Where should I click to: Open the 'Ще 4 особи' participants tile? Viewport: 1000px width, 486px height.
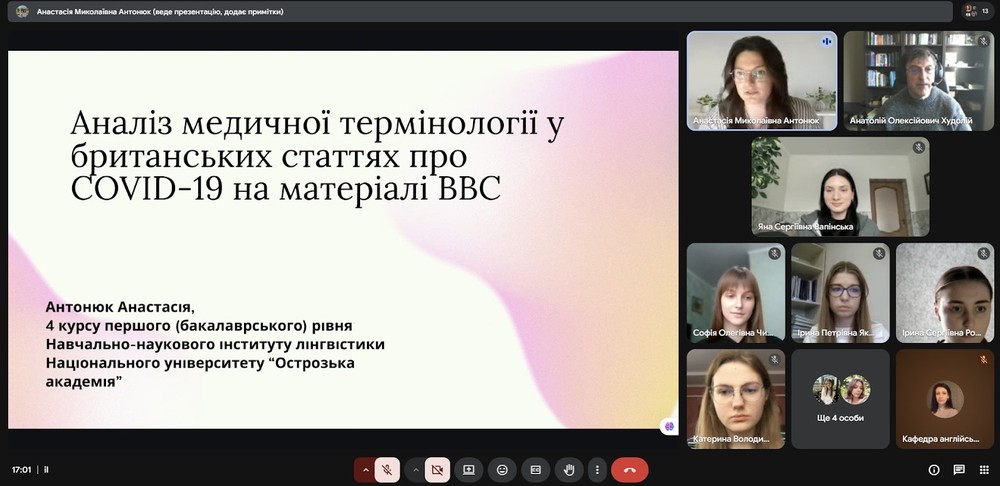tap(840, 398)
